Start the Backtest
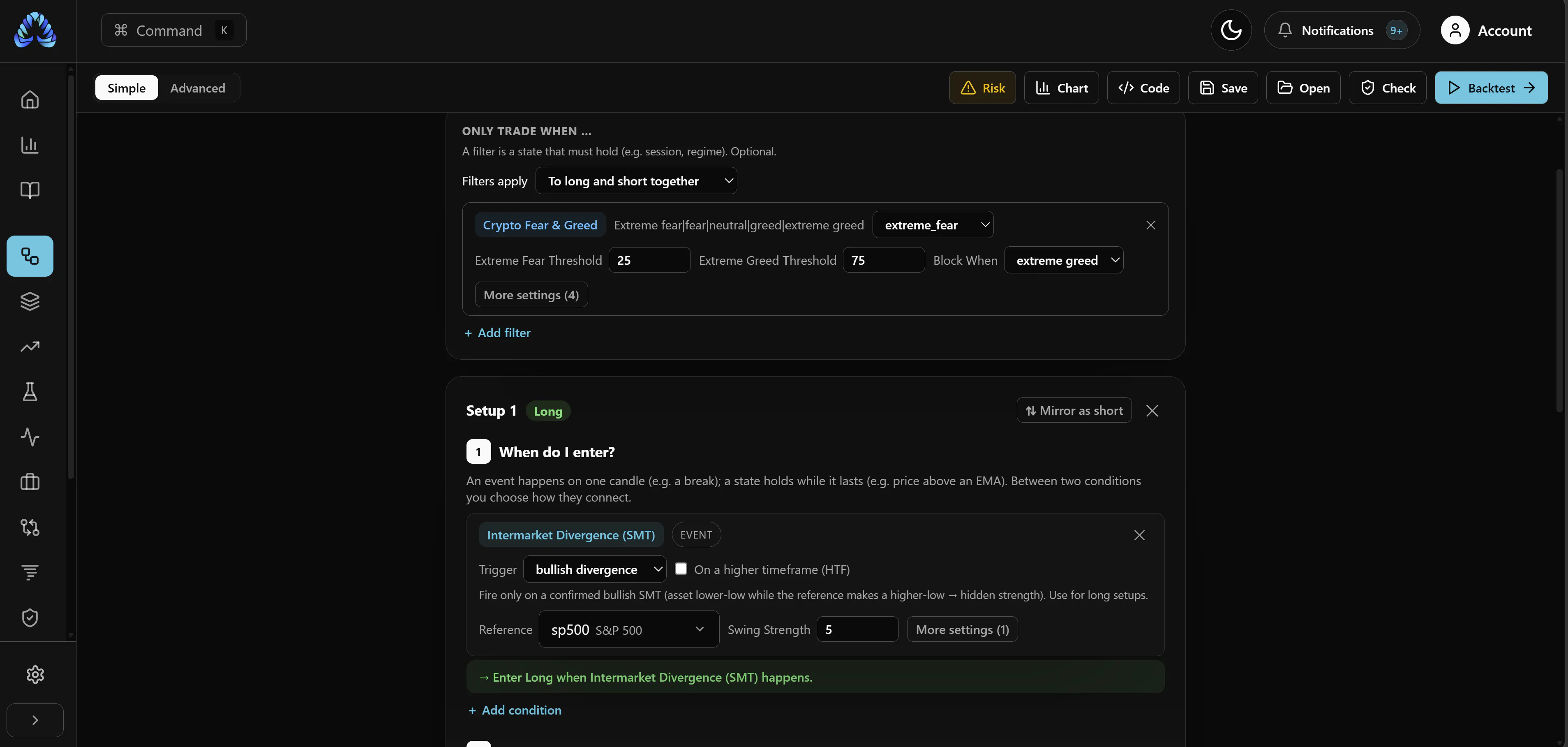The image size is (1568, 747). [x=1491, y=88]
